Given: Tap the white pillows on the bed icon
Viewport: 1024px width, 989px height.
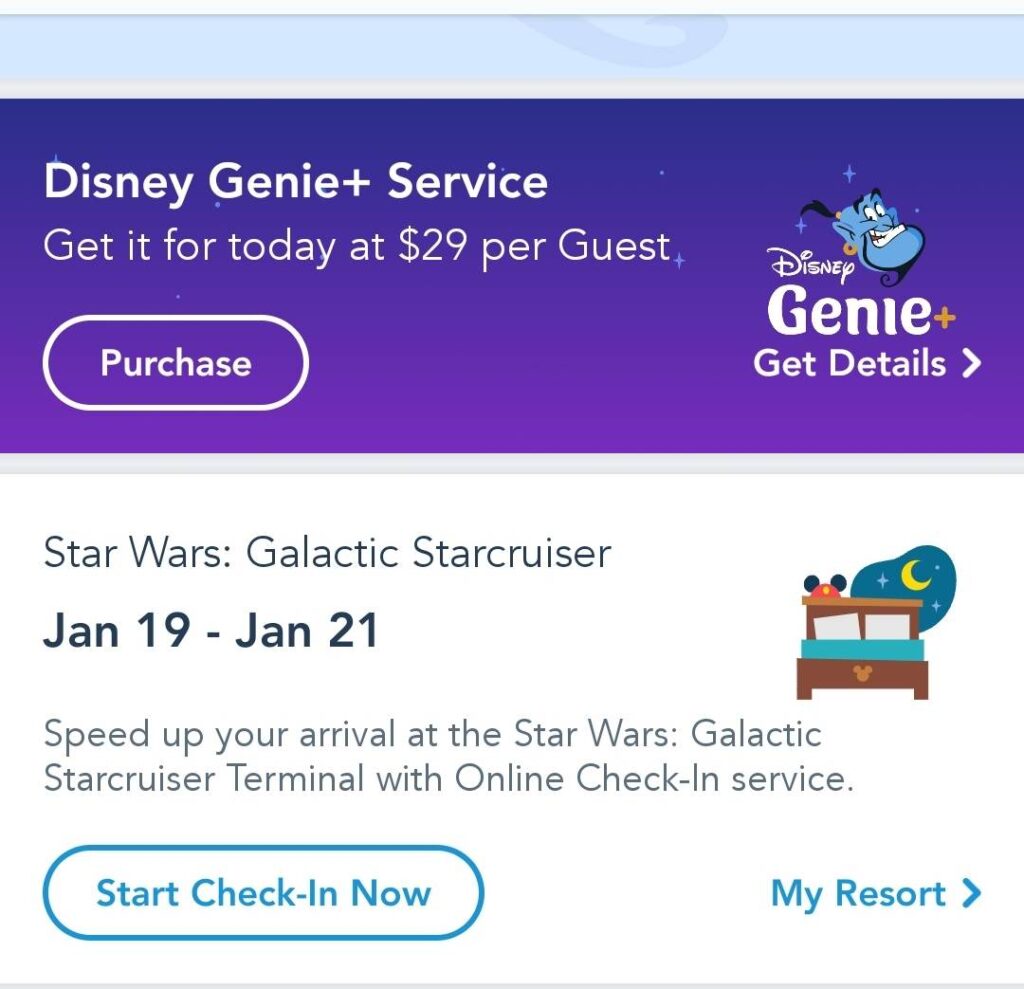Looking at the screenshot, I should (863, 627).
